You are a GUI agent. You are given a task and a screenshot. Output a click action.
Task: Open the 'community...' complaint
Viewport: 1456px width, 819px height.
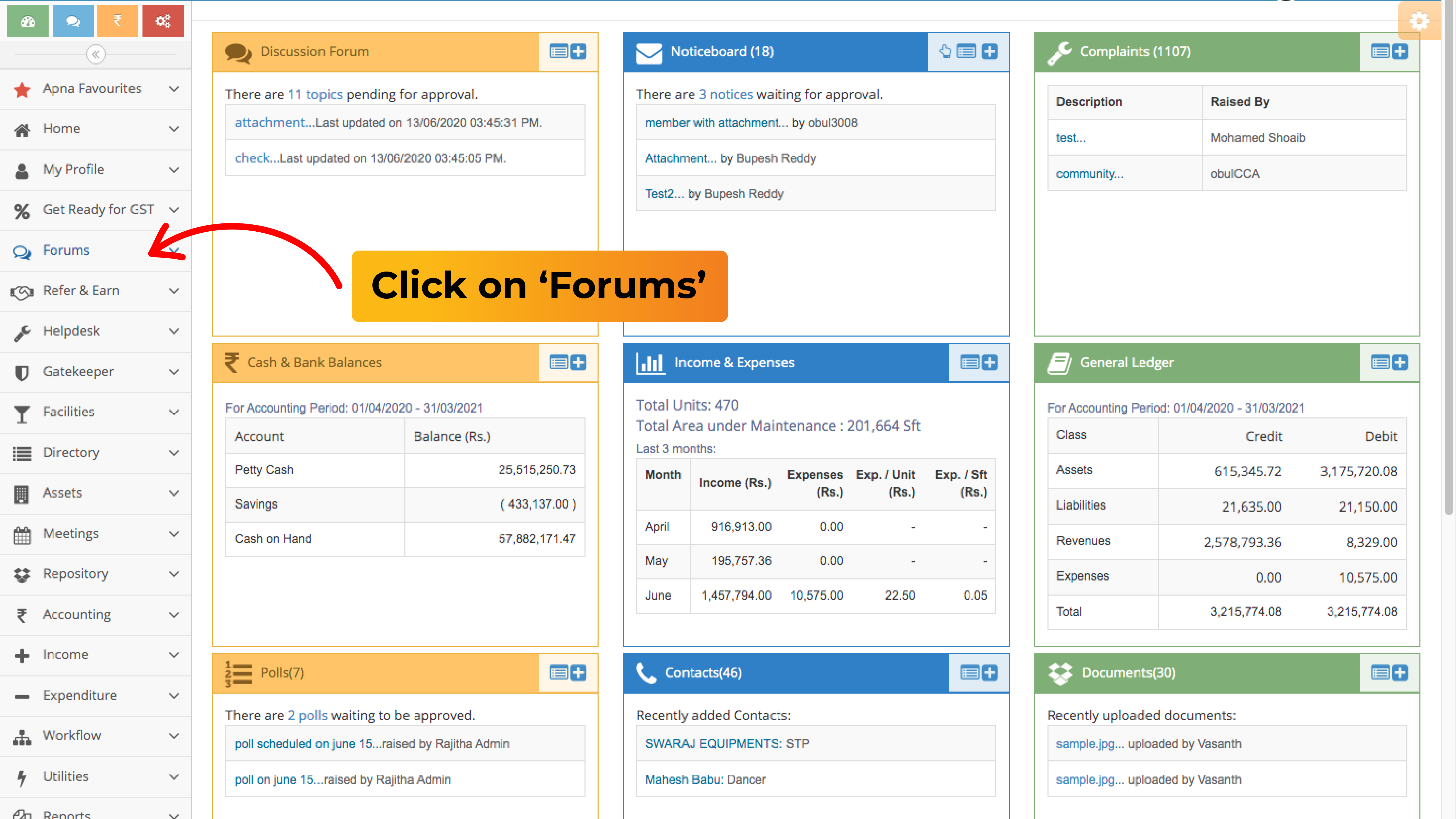coord(1090,174)
